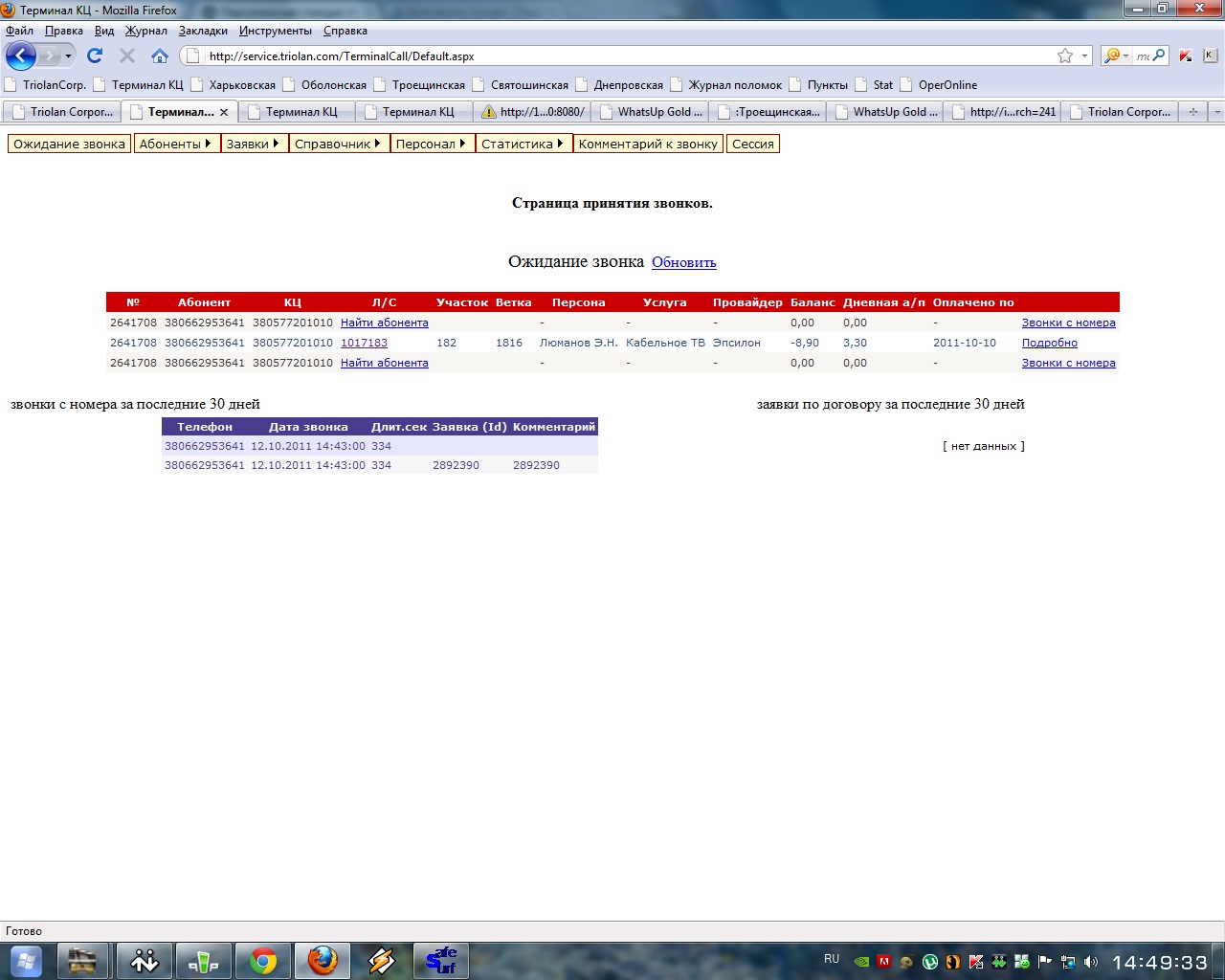Screen dimensions: 1225x980
Task: Open URL bar history dropdown arrow
Action: pos(1084,56)
